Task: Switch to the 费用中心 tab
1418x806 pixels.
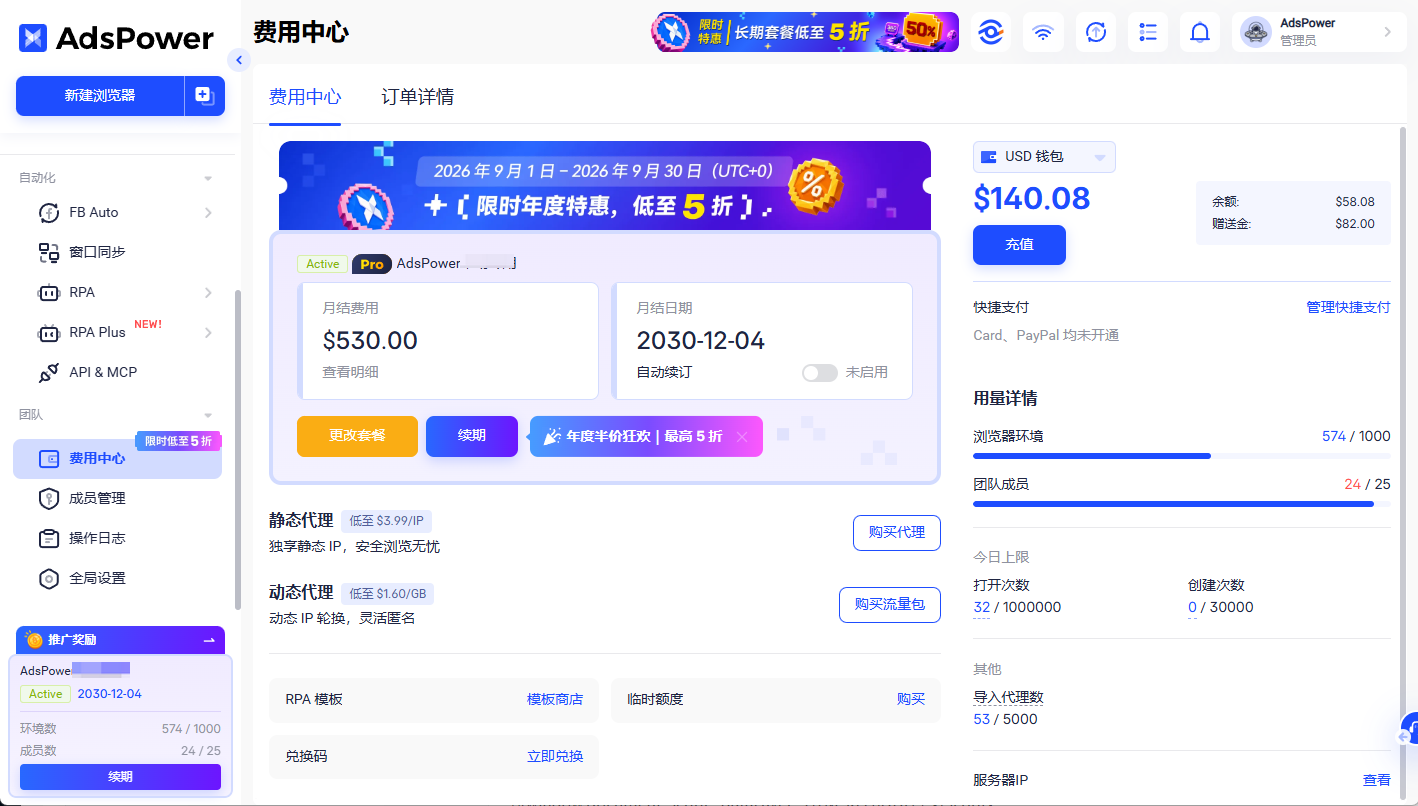Action: point(305,97)
